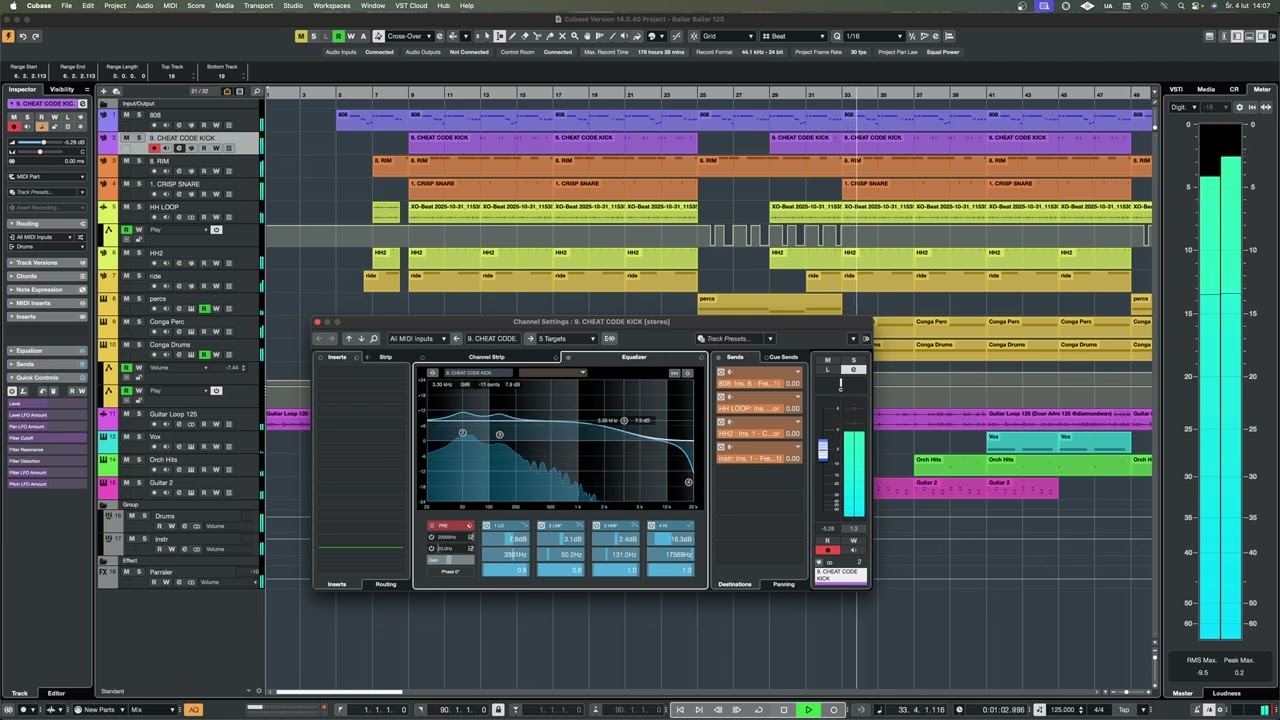Screen dimensions: 1280x720
Task: Switch to the Loudness tab
Action: click(x=1226, y=693)
